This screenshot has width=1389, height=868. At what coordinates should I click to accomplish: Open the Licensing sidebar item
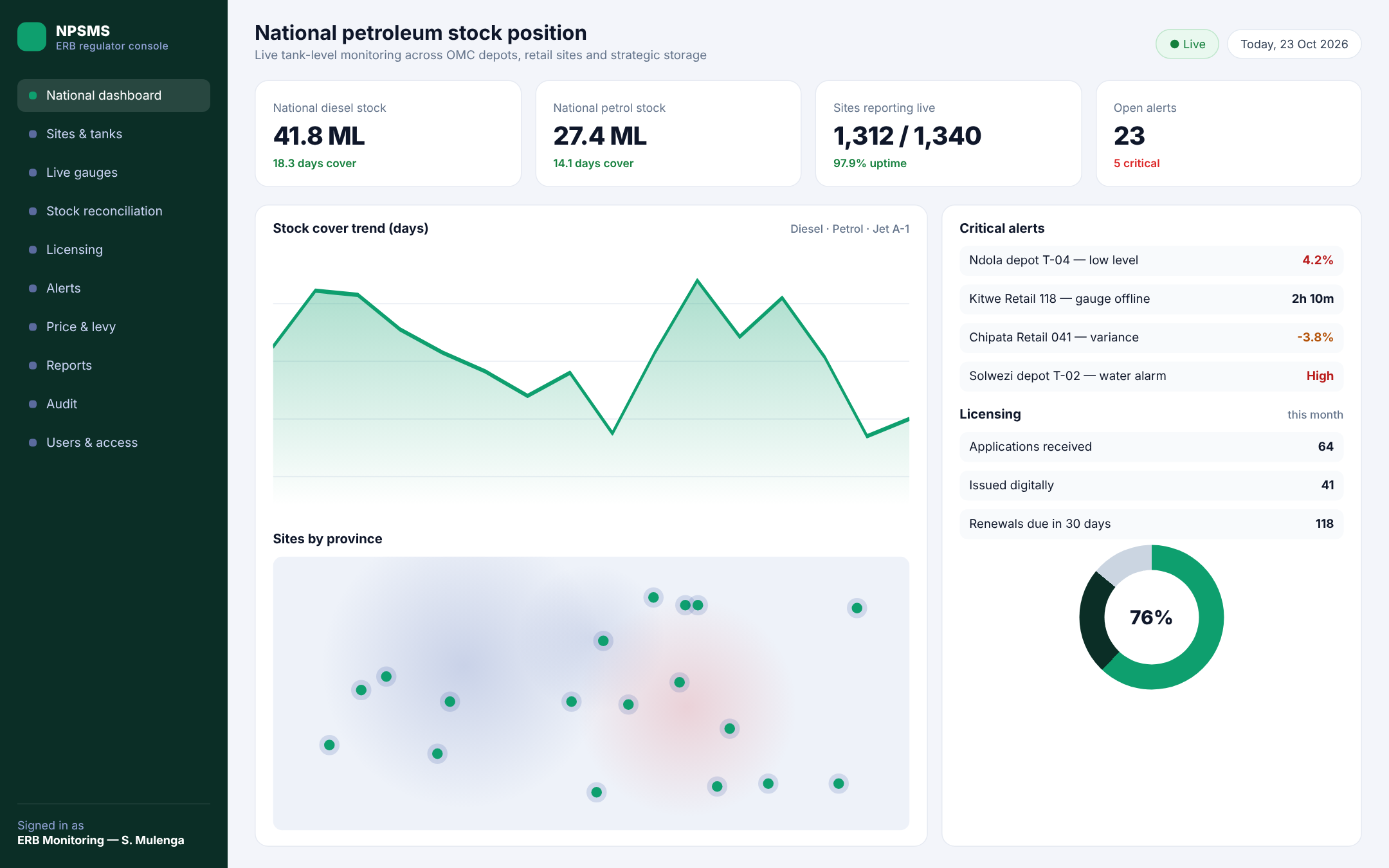(x=114, y=249)
